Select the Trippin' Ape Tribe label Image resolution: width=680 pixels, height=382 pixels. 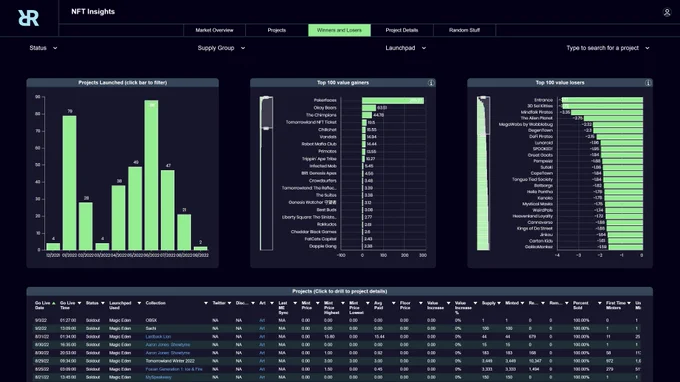click(x=319, y=159)
